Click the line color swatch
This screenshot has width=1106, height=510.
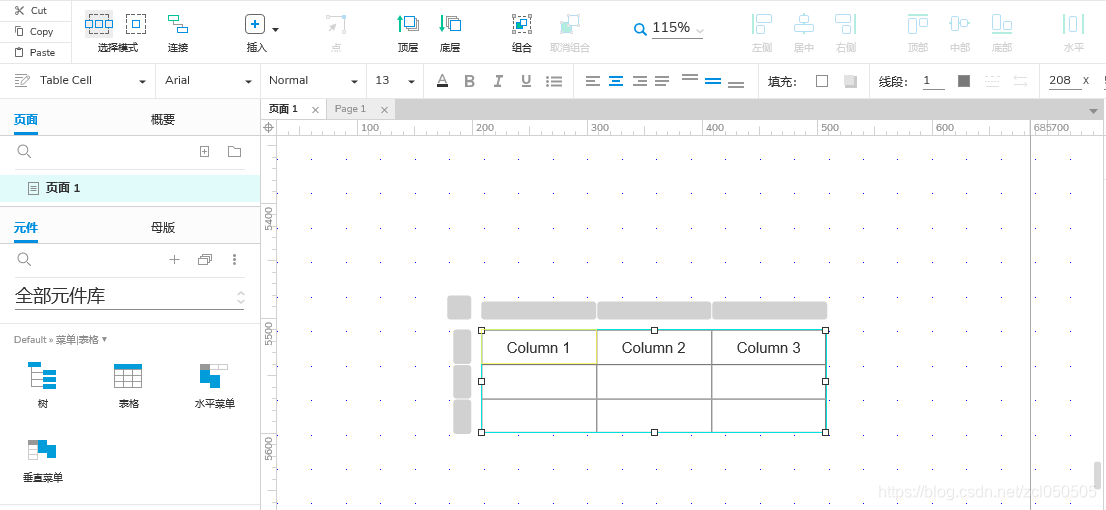pyautogui.click(x=964, y=81)
